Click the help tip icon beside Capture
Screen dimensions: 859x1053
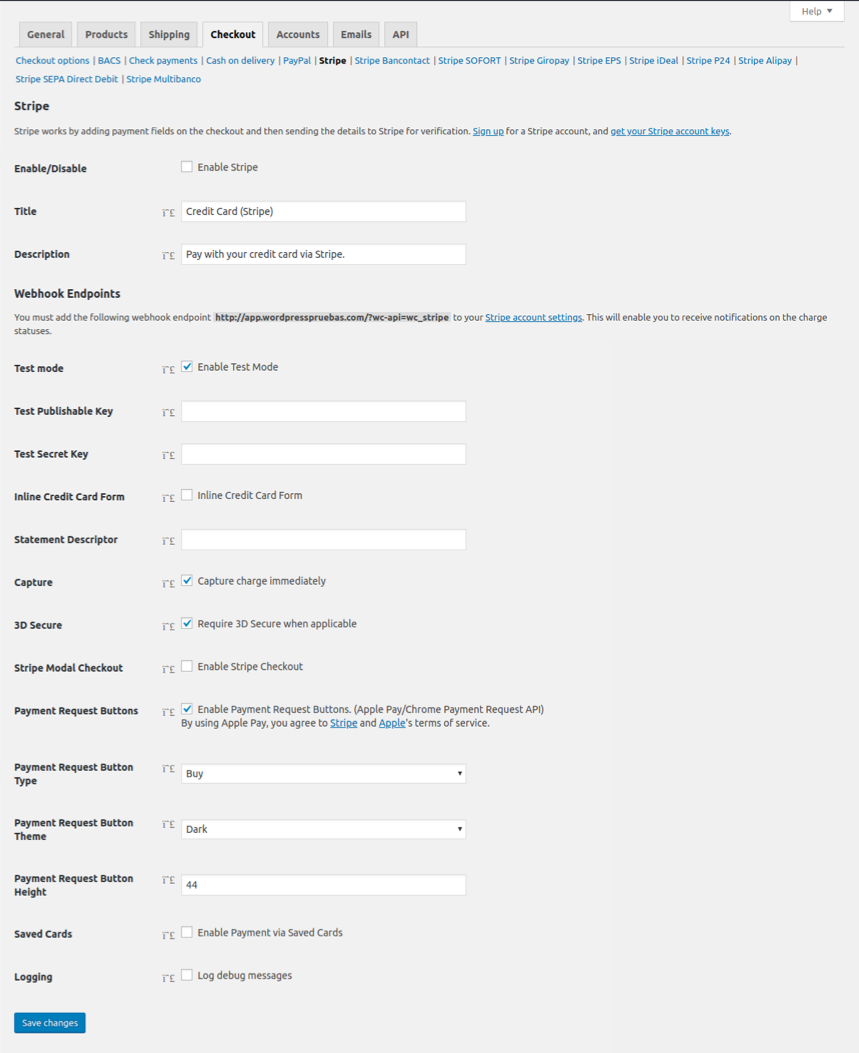[x=168, y=584]
